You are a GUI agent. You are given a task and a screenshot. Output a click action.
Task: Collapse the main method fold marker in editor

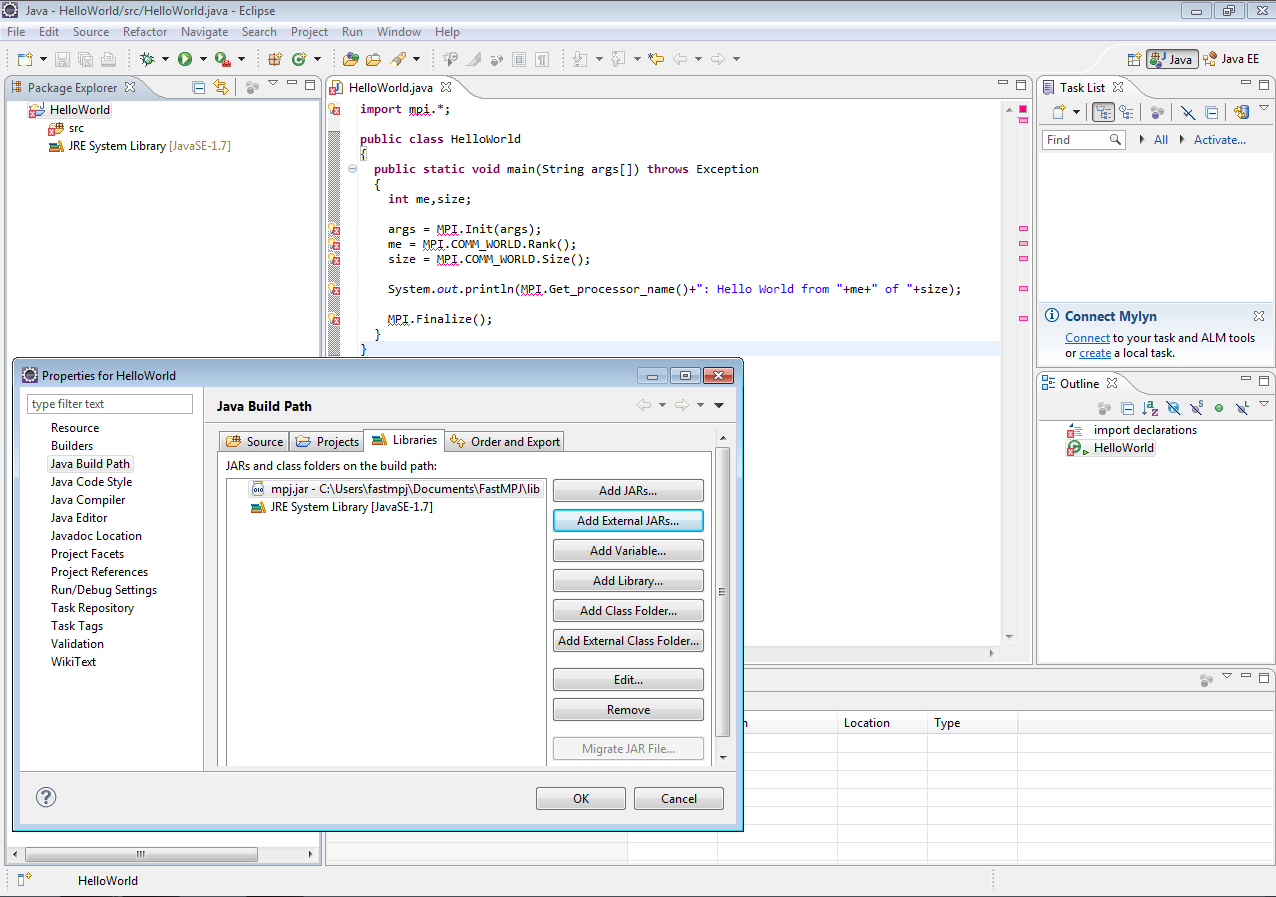coord(352,169)
